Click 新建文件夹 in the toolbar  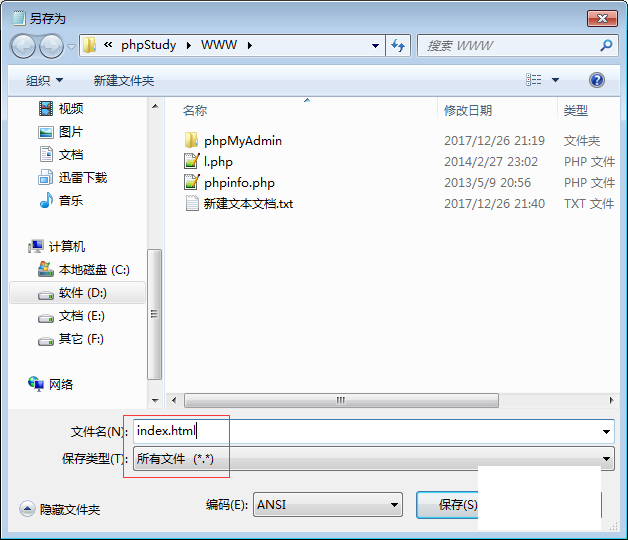click(124, 81)
